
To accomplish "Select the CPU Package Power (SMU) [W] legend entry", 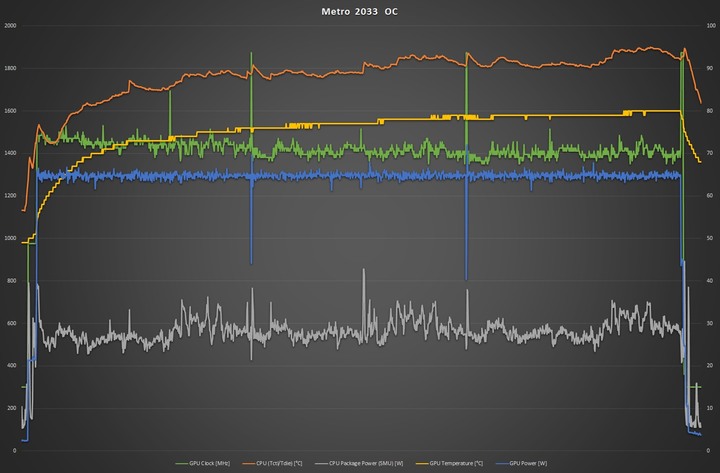I will click(359, 463).
